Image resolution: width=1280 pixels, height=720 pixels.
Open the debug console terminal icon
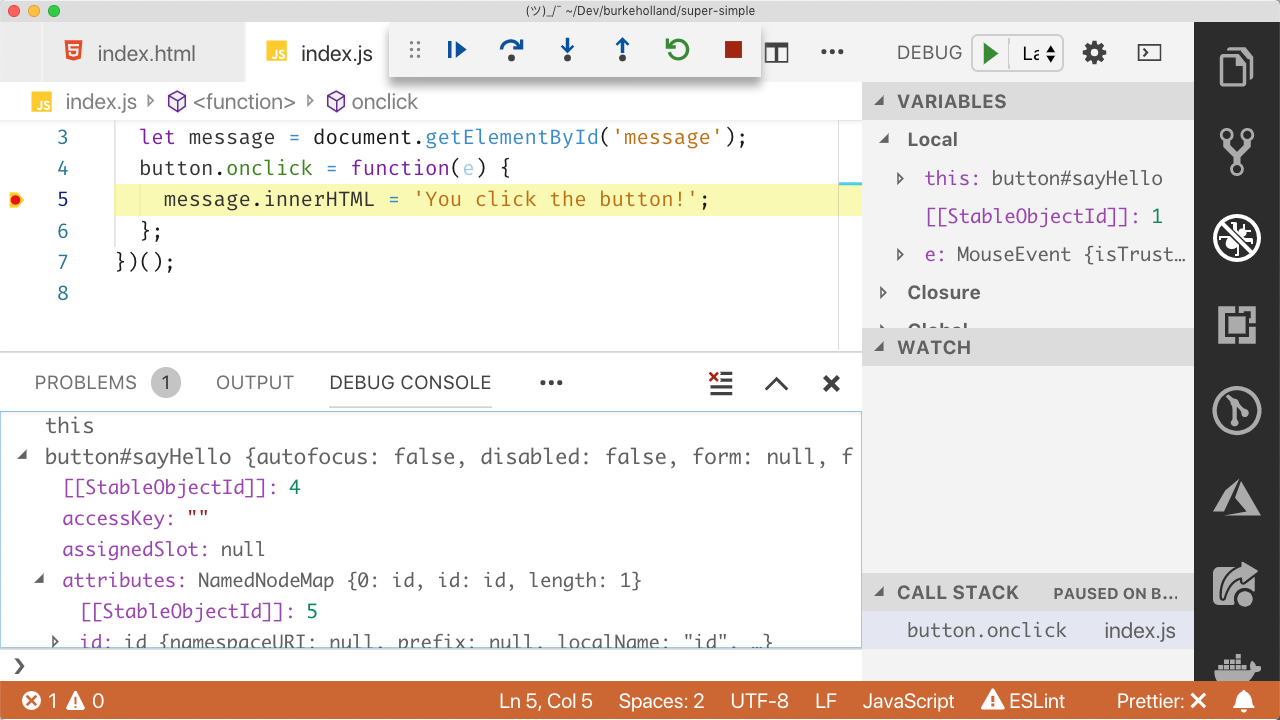point(1150,53)
